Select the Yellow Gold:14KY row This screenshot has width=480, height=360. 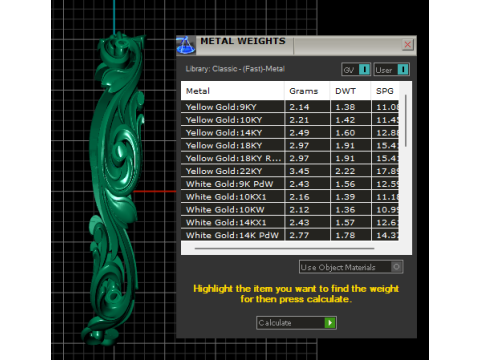(x=290, y=132)
